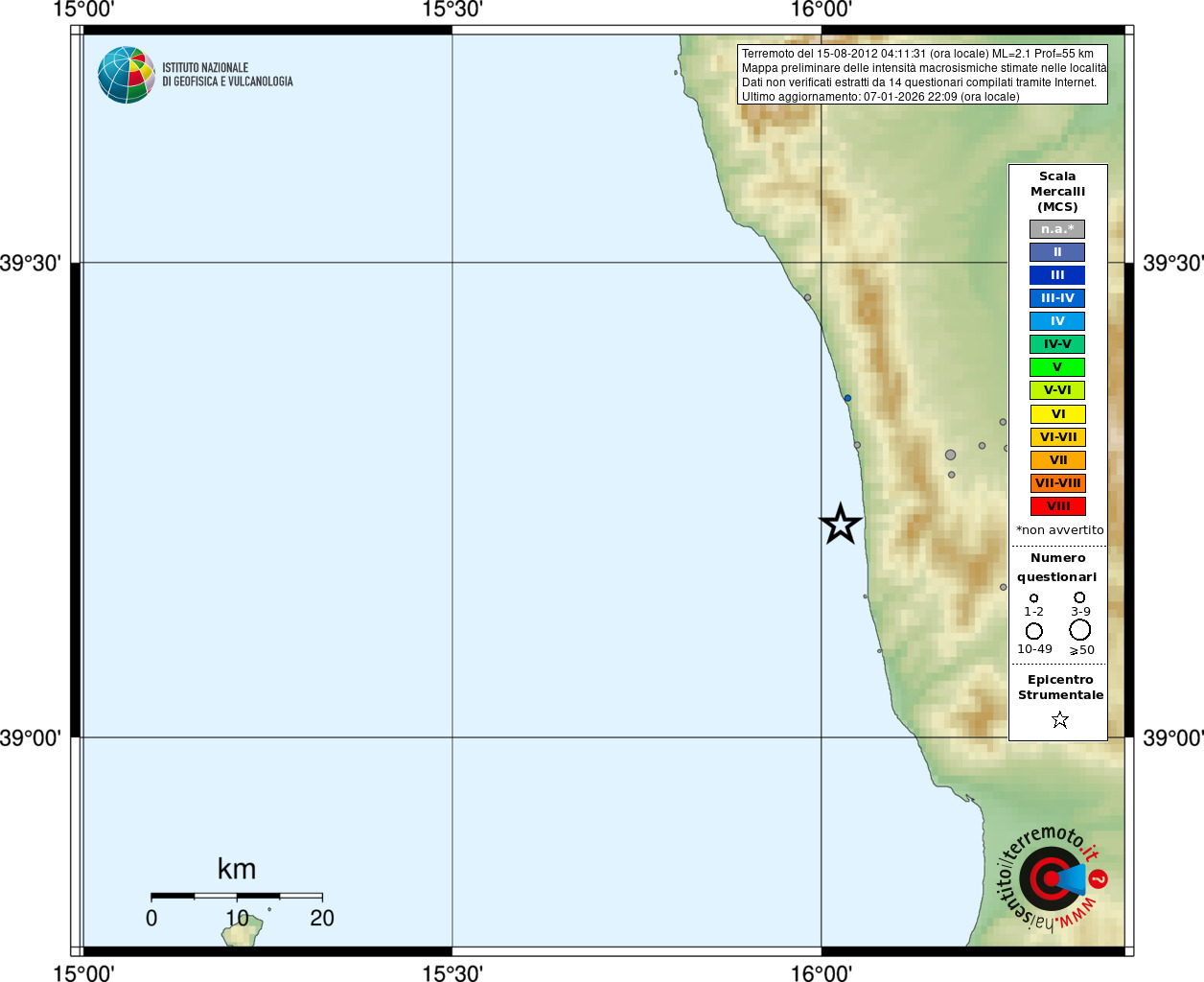
Task: Click the Epicentro Strumentale legend star
Action: (1059, 719)
